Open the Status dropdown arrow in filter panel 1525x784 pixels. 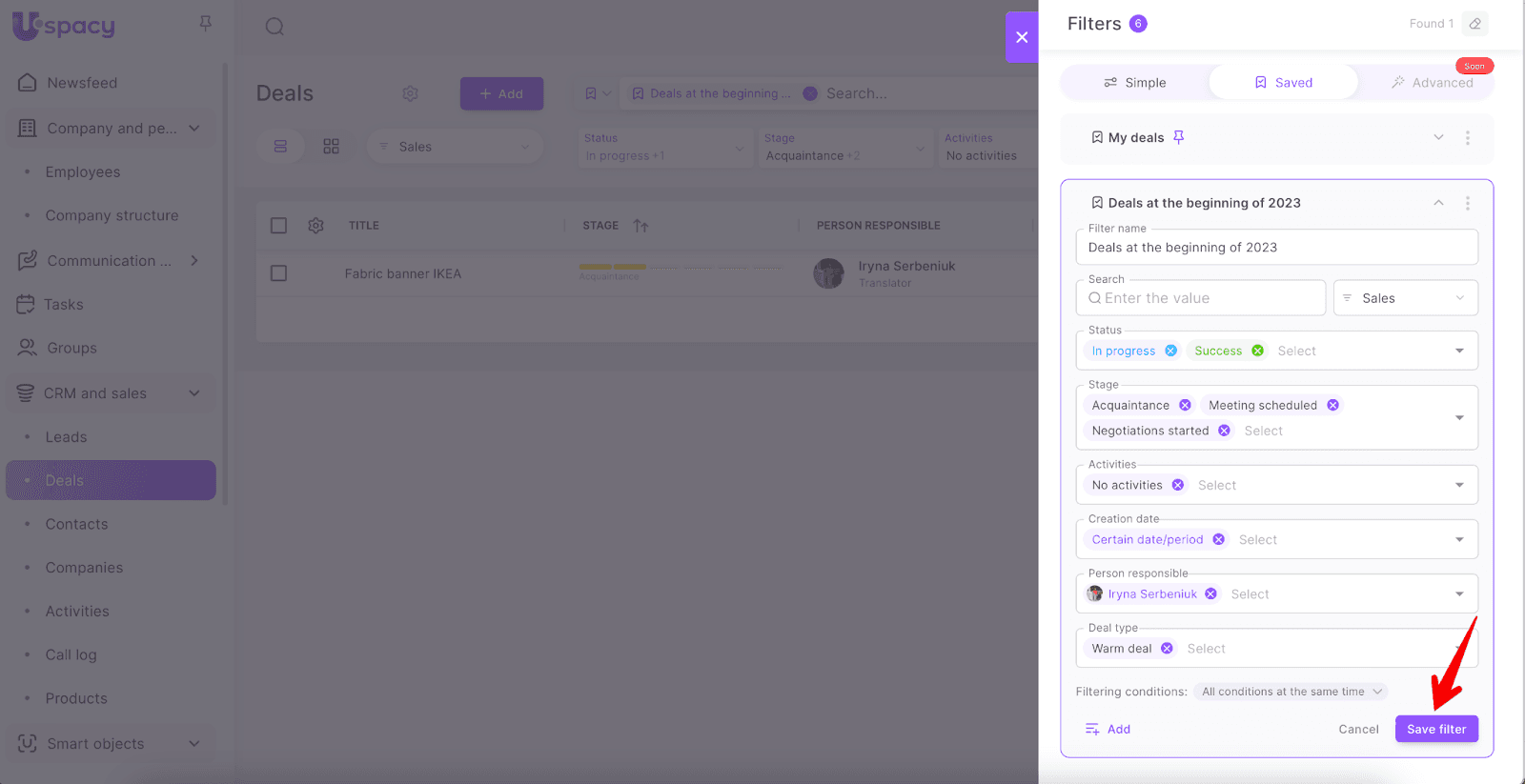pos(1459,351)
